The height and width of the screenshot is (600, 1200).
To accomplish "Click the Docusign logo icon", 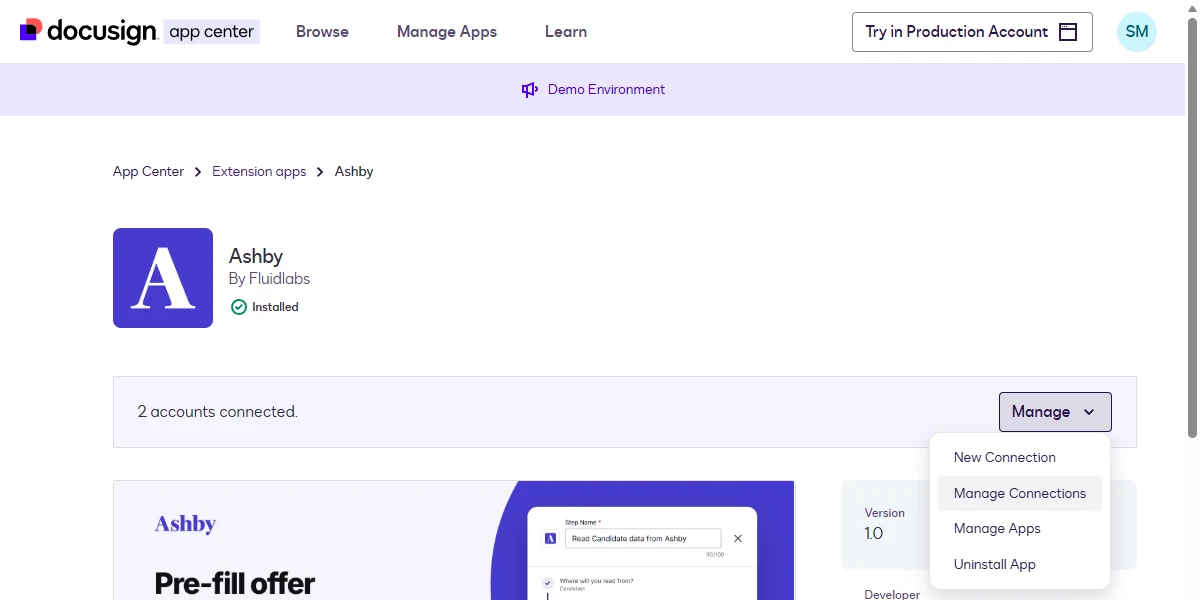I will pyautogui.click(x=31, y=31).
